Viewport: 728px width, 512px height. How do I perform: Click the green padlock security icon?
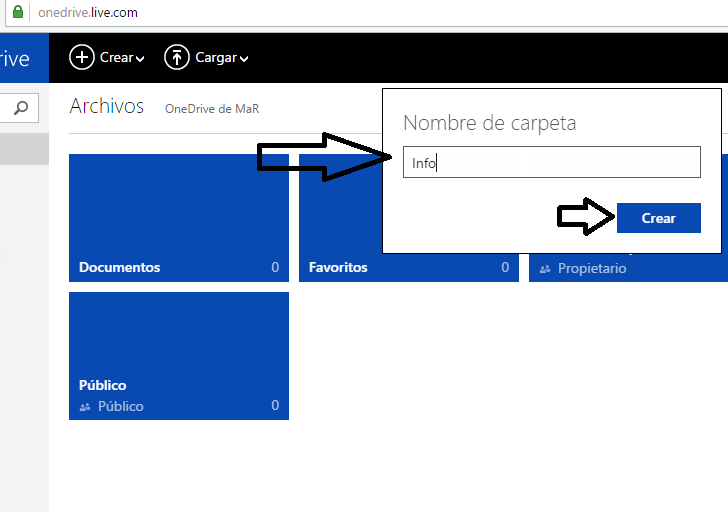[18, 12]
